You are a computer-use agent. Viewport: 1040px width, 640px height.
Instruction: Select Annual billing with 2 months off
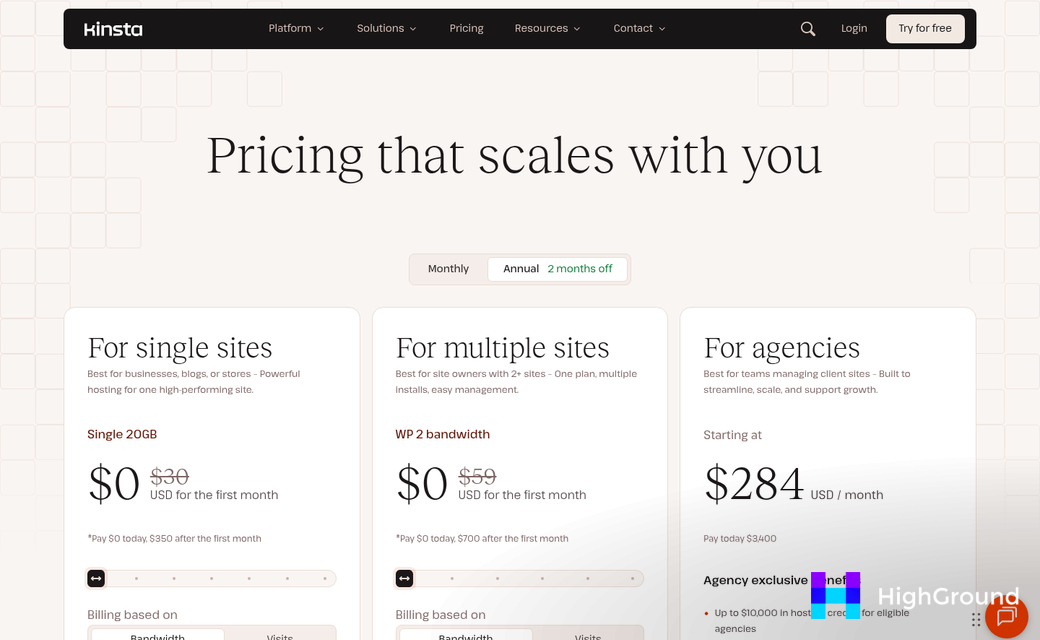pyautogui.click(x=557, y=268)
